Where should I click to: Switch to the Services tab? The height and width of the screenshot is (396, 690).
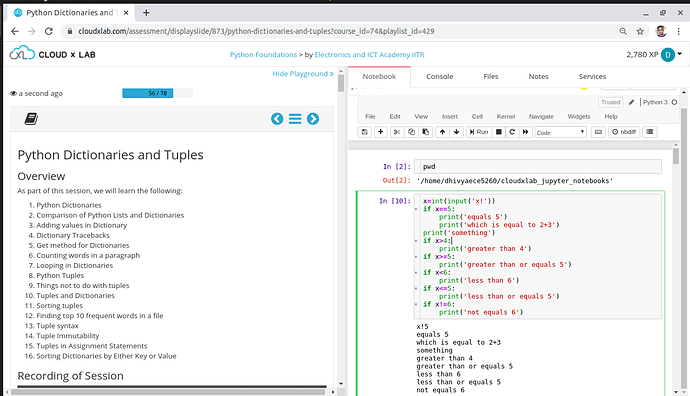tap(592, 77)
